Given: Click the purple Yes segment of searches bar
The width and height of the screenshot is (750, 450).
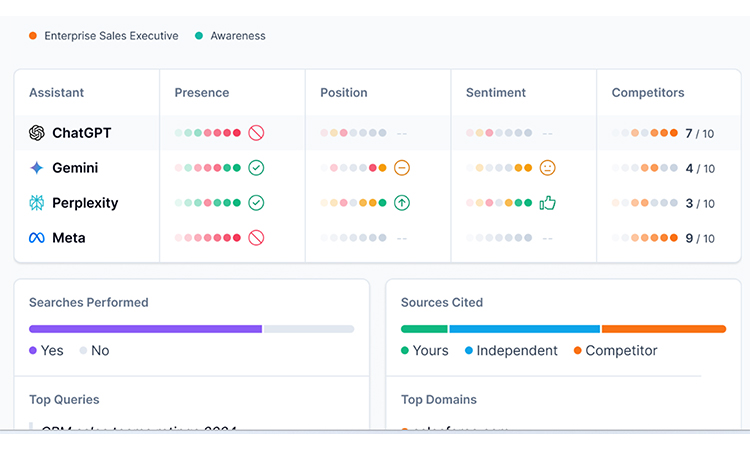Looking at the screenshot, I should click(145, 329).
